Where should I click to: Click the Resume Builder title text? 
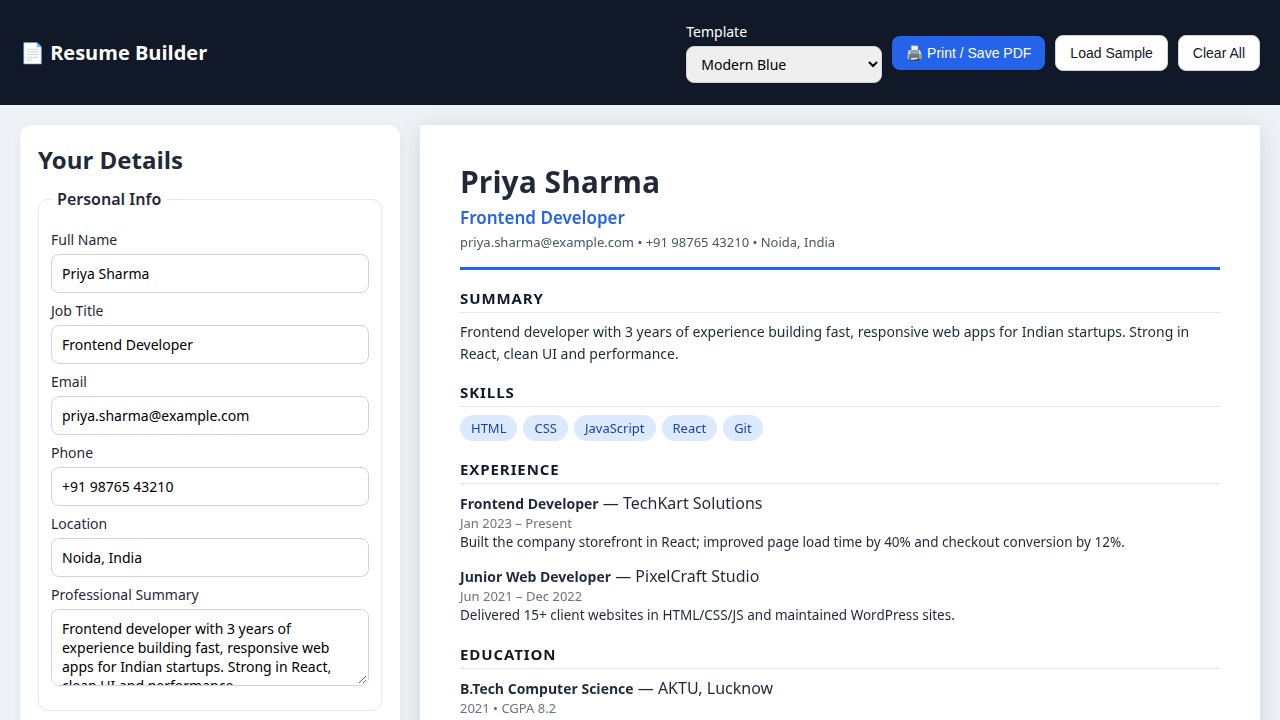click(129, 53)
